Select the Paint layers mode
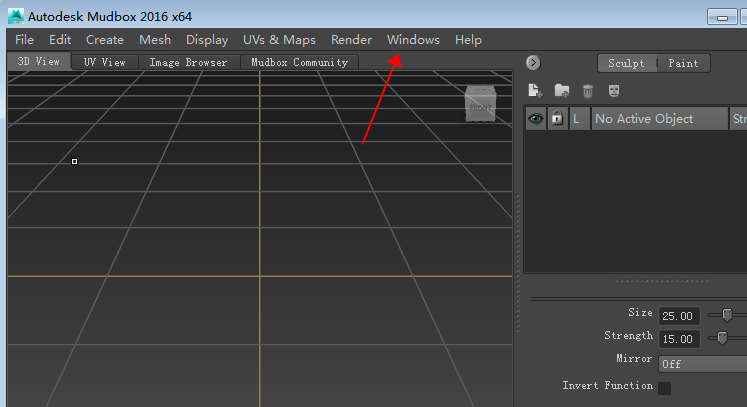Screen dimensions: 747x407 [683, 63]
